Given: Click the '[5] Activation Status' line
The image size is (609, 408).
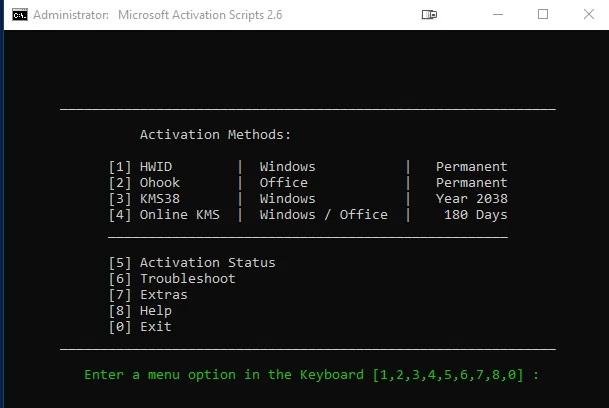Looking at the screenshot, I should (192, 263).
